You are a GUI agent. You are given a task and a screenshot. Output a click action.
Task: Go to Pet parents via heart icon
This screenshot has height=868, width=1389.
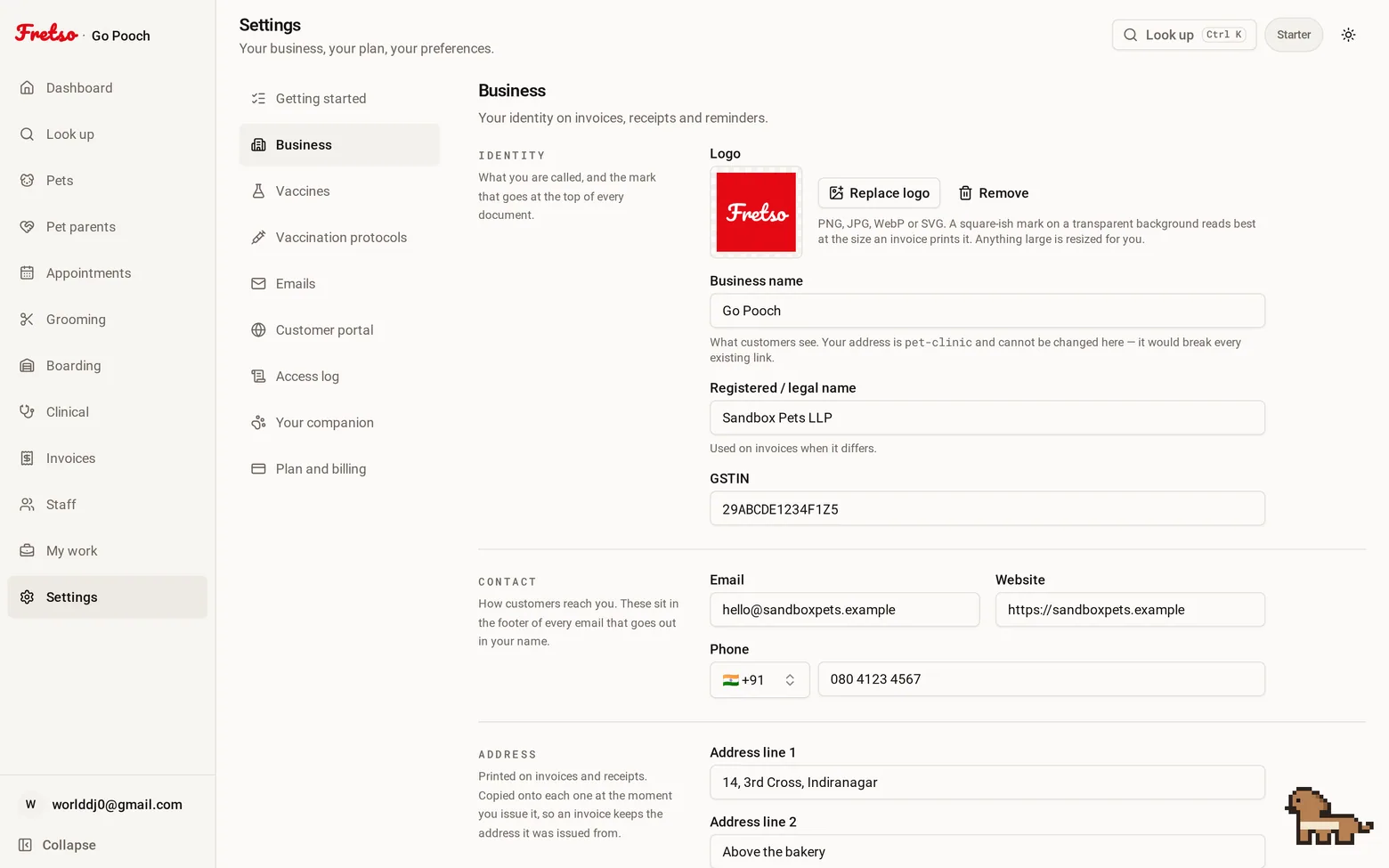27,227
